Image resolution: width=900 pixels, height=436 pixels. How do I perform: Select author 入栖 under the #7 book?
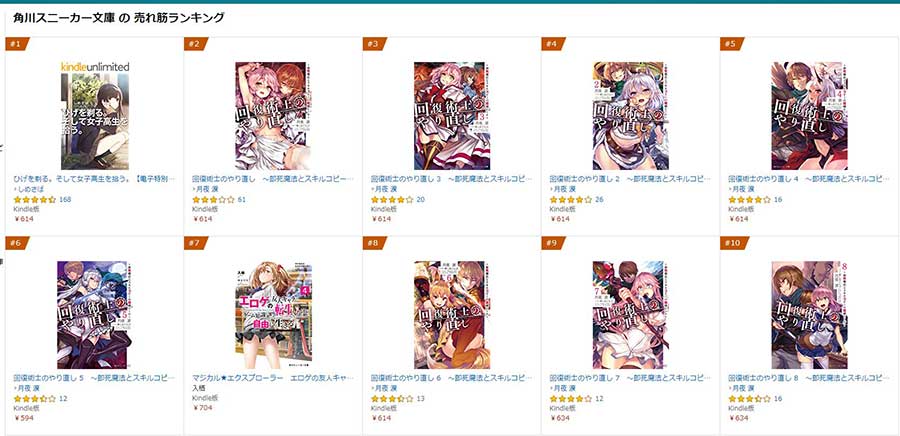(x=199, y=388)
